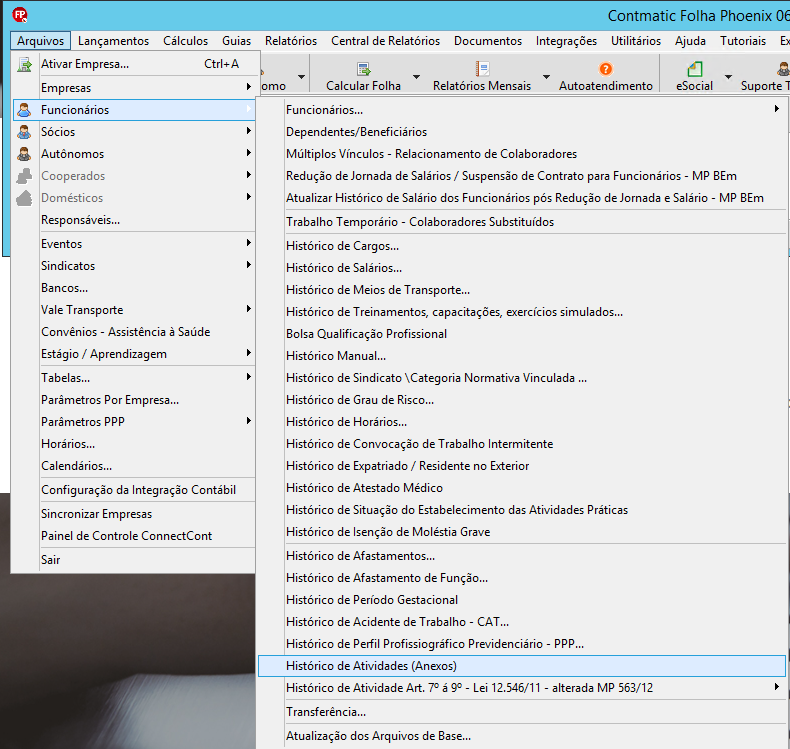Choose Configuração da Integração Contábil

[134, 490]
